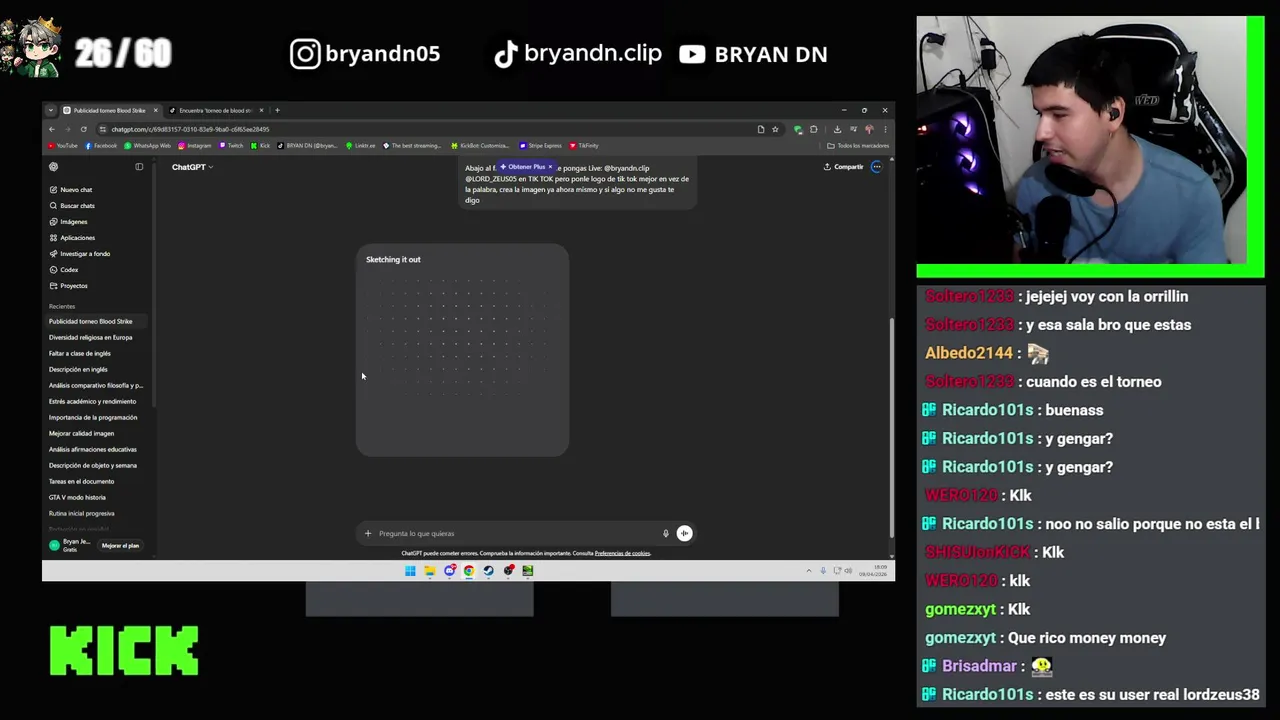The image size is (1280, 720).
Task: Switch to the Publicidad torneo Blood Strike tab
Action: pos(108,110)
